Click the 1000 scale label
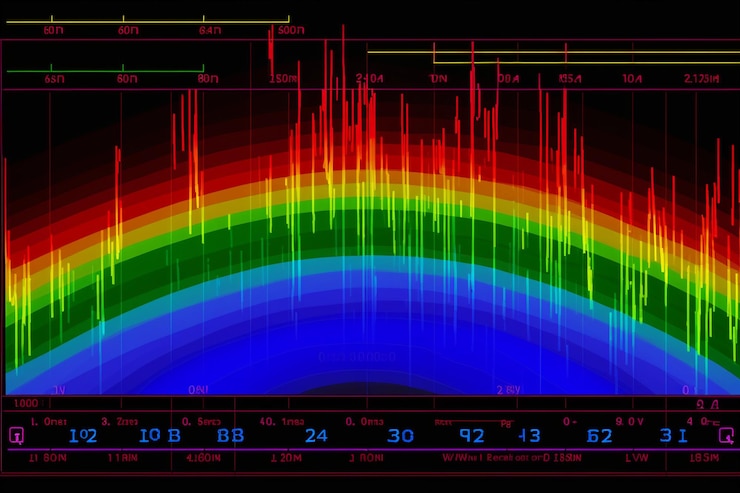This screenshot has height=493, width=740. 26,403
